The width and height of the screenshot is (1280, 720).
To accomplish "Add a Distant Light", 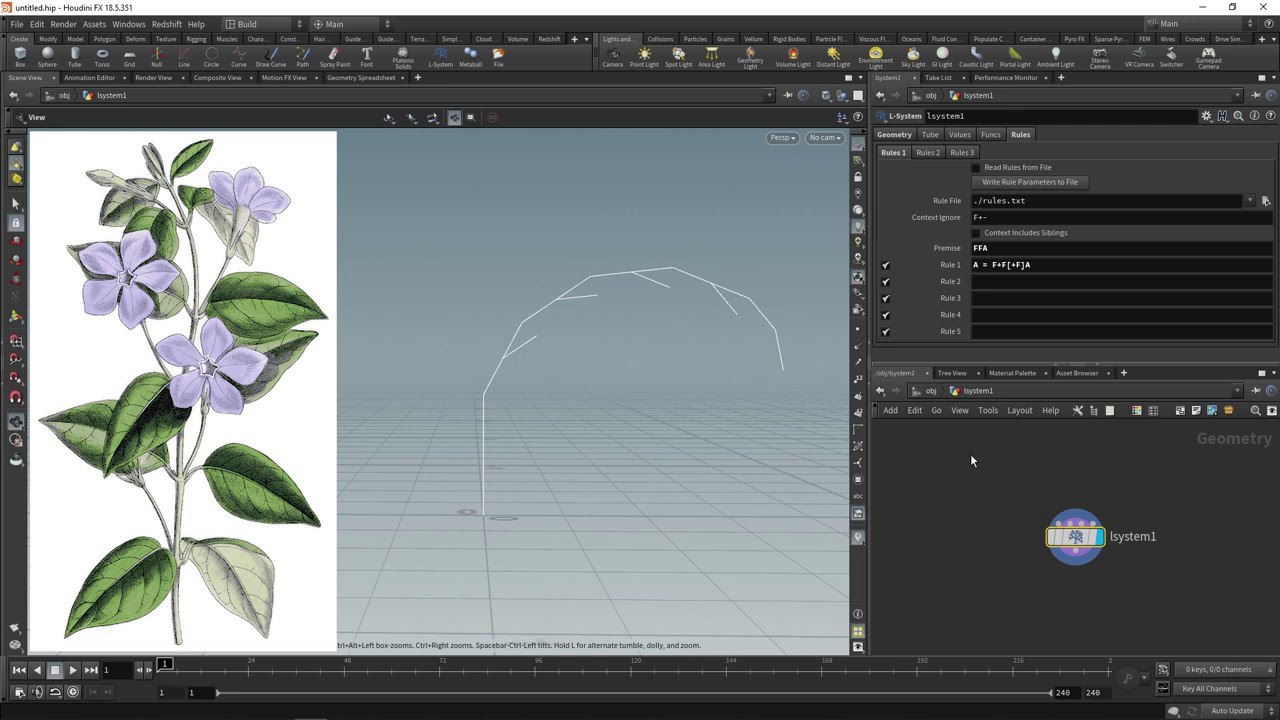I will pyautogui.click(x=833, y=57).
